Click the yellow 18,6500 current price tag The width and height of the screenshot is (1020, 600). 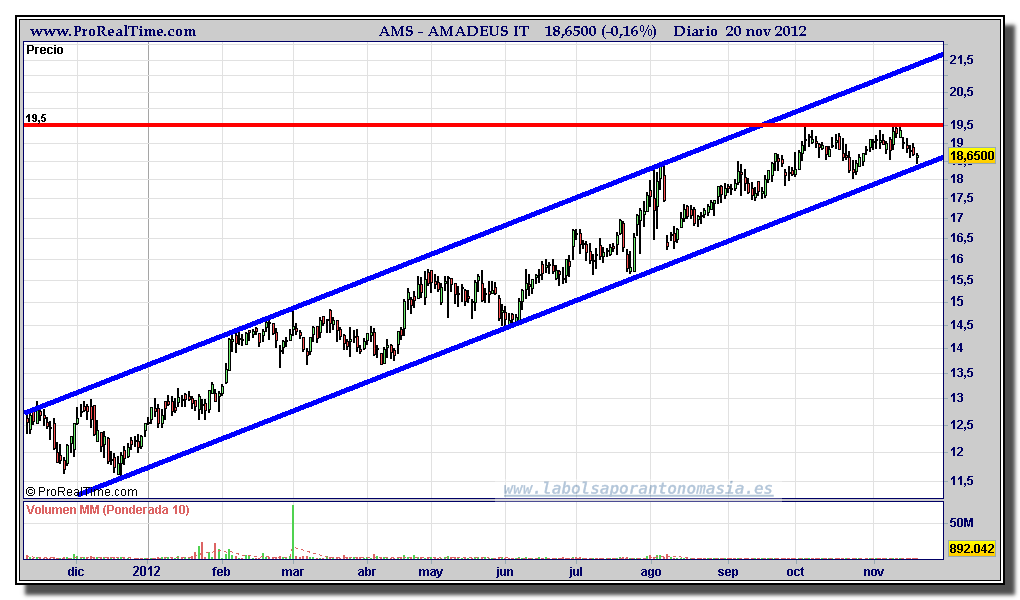[x=972, y=156]
